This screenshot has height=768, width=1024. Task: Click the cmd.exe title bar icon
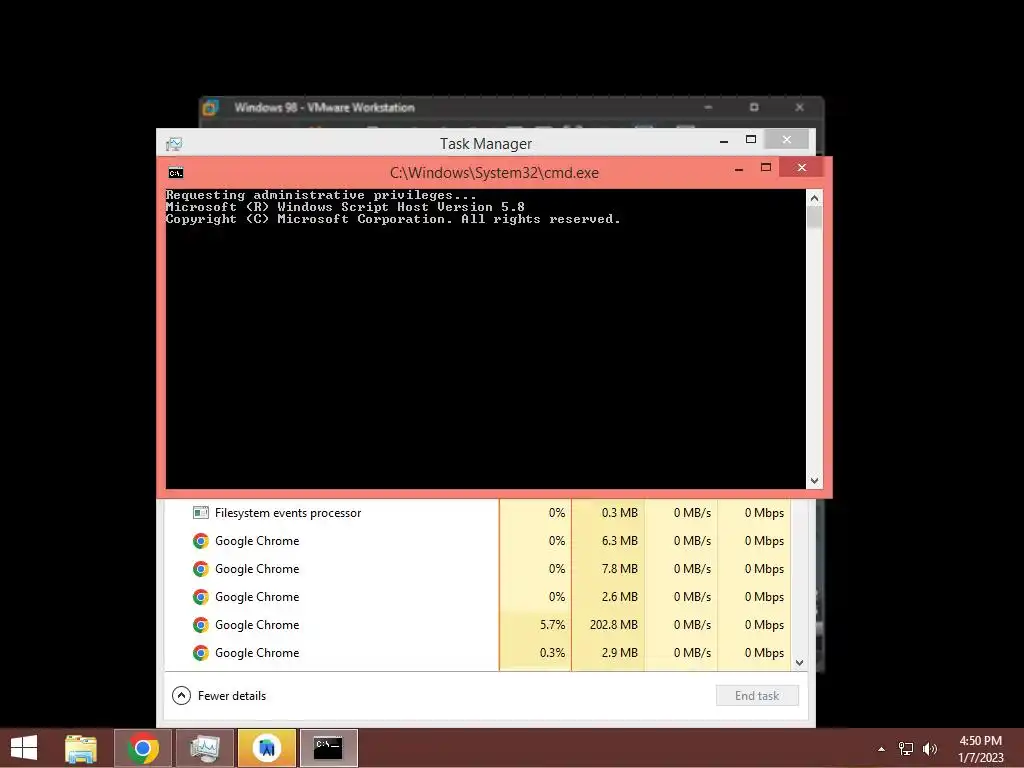click(176, 173)
